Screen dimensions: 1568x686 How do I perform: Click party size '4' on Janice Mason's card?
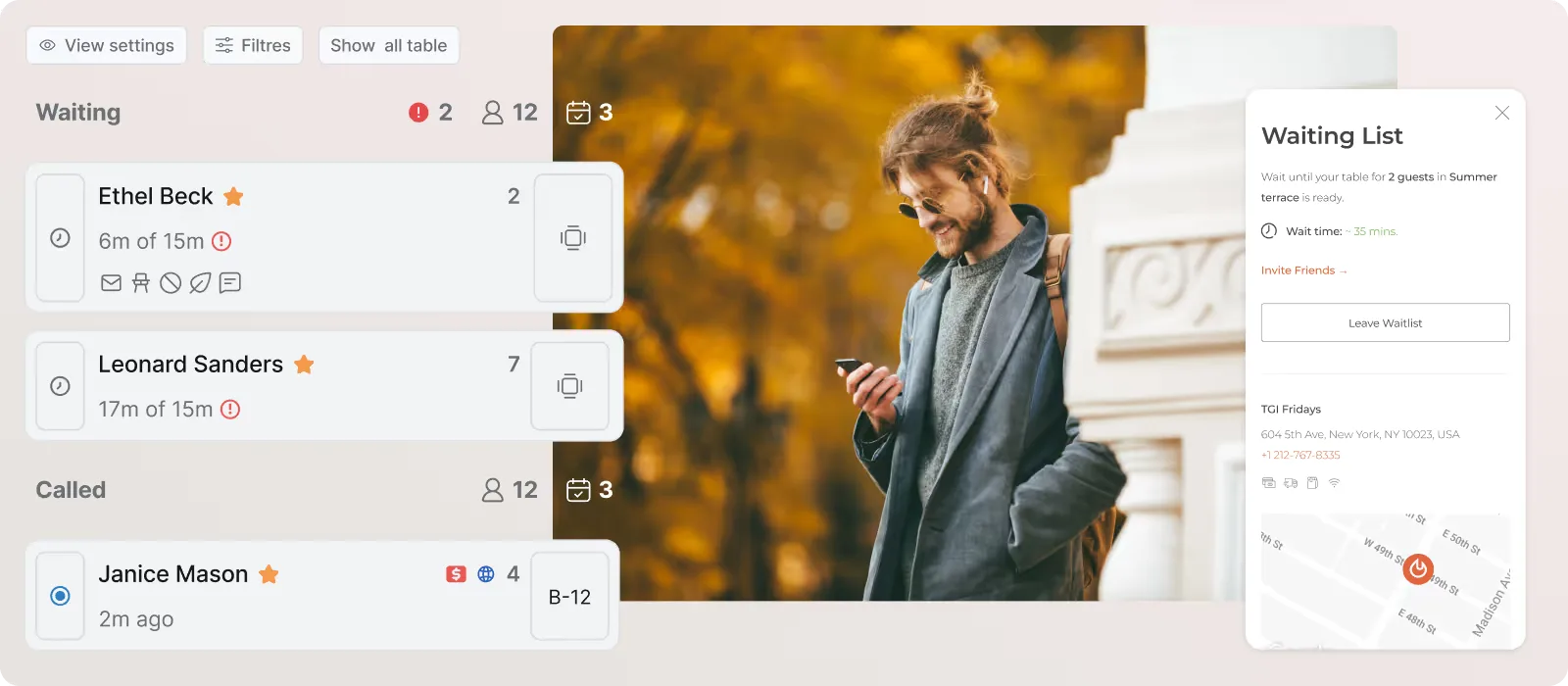514,574
